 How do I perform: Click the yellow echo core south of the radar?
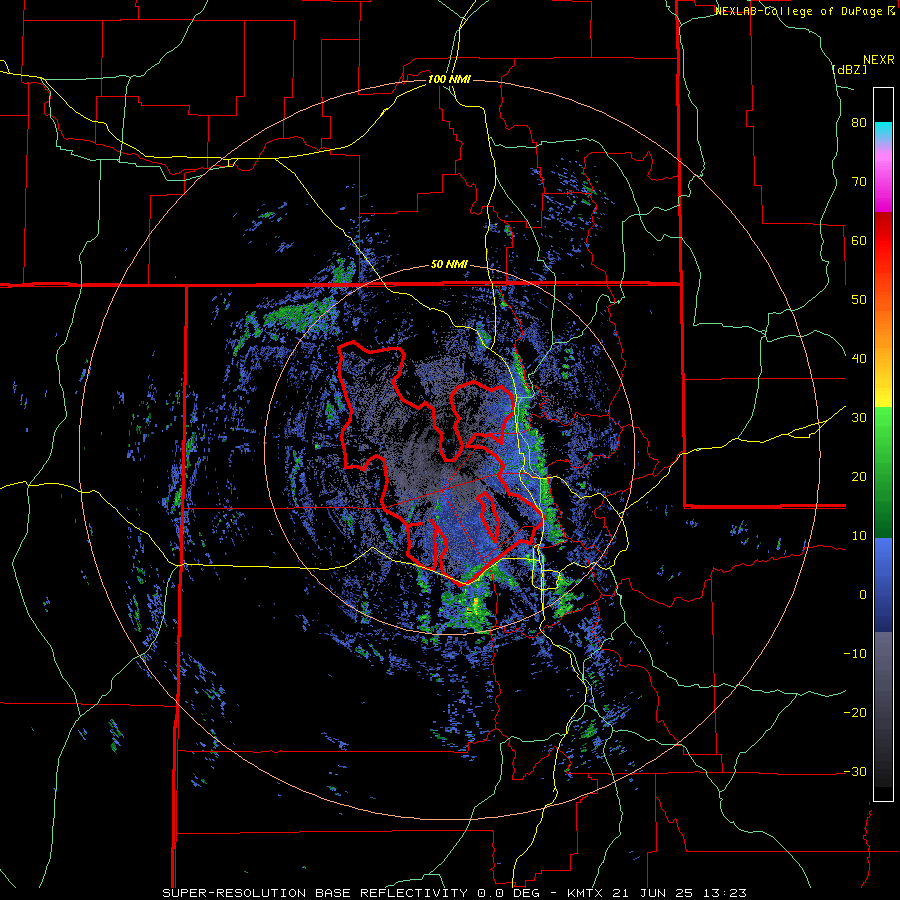click(x=475, y=604)
